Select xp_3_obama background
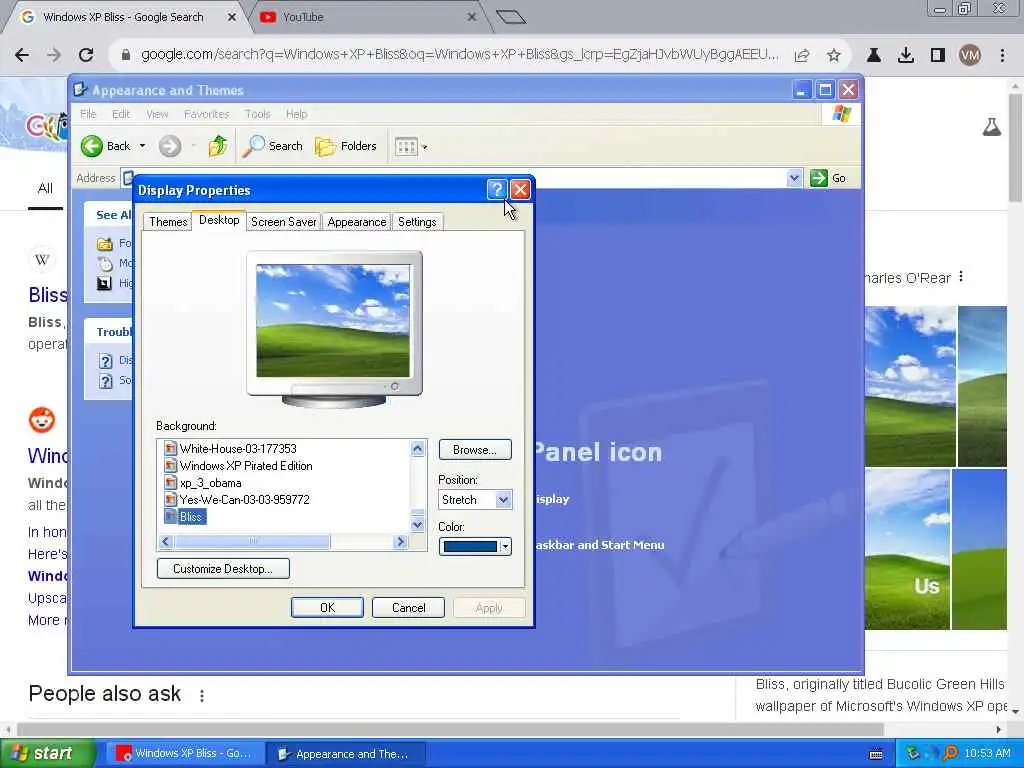This screenshot has width=1024, height=768. [203, 483]
